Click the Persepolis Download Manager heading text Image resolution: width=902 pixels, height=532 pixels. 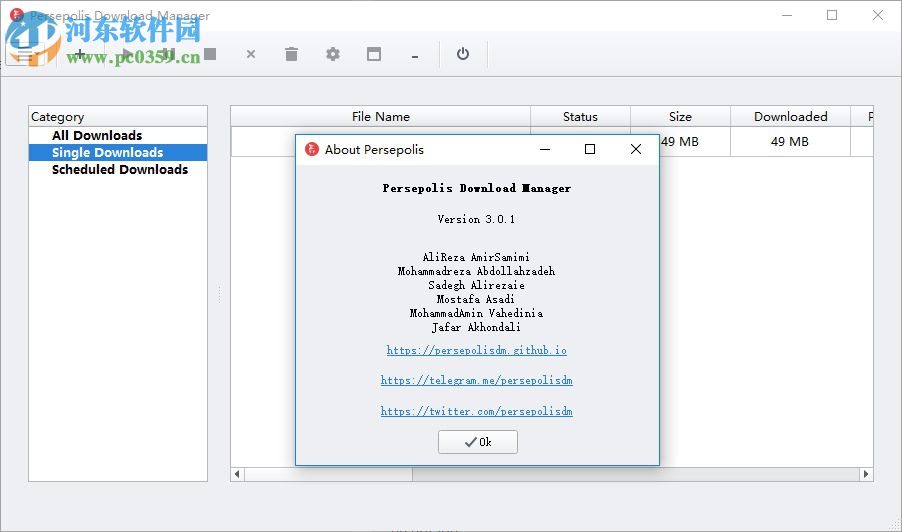(x=477, y=188)
